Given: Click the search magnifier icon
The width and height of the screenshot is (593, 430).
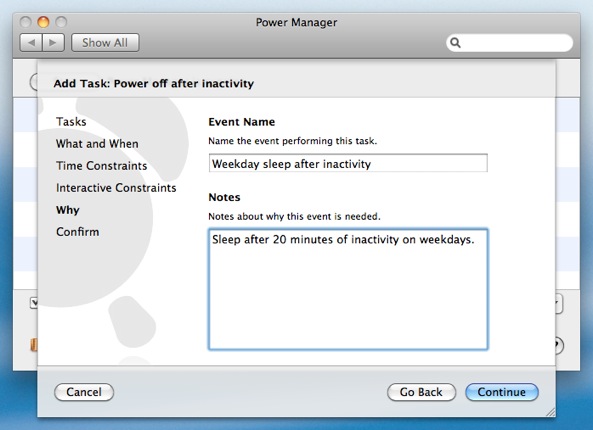Looking at the screenshot, I should point(455,43).
